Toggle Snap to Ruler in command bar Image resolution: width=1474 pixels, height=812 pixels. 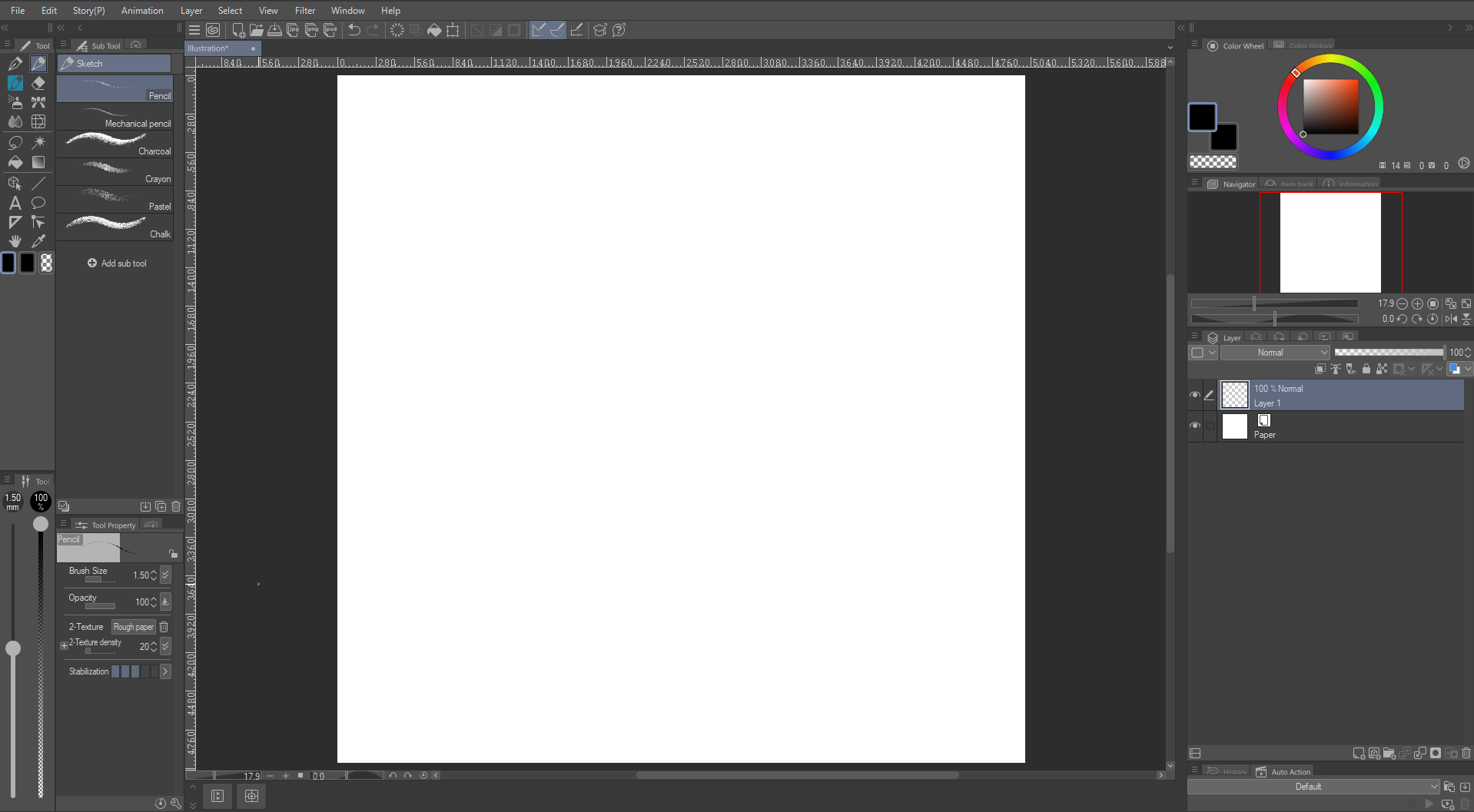[539, 30]
